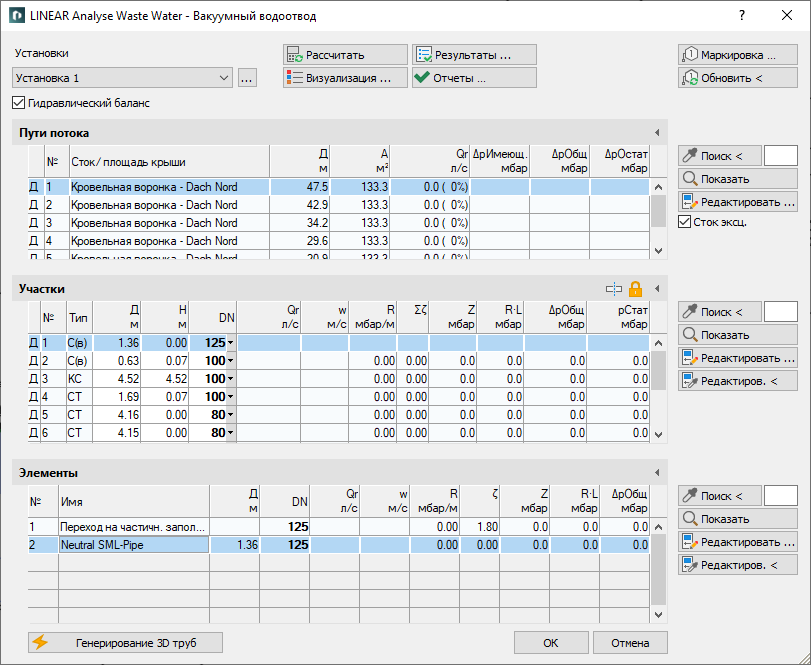The image size is (811, 665).
Task: Select element Переход на частичн. запол...
Action: coord(339,527)
